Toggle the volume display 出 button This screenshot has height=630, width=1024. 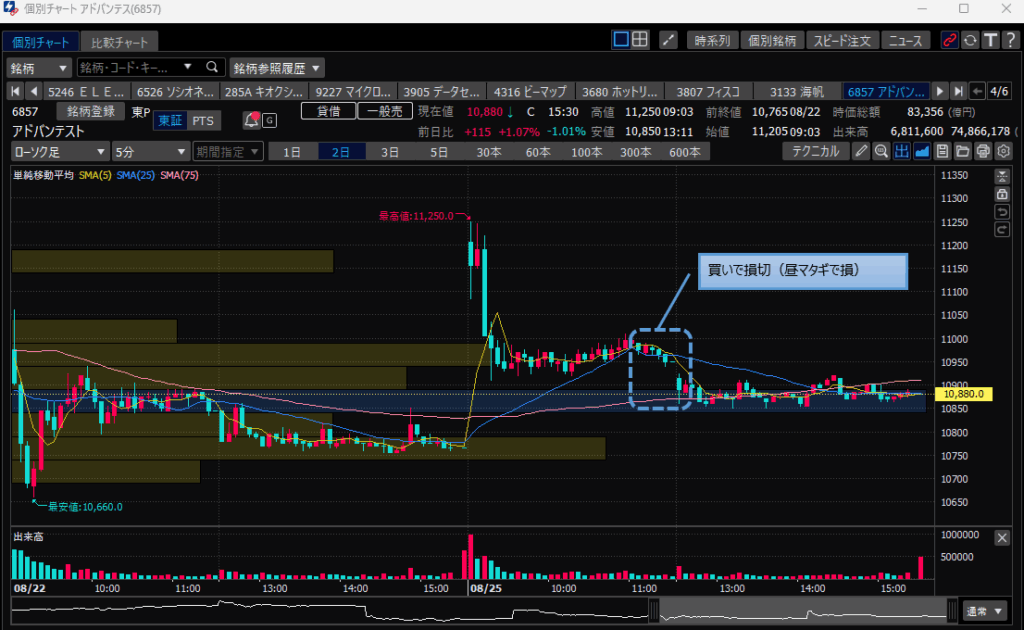pos(901,152)
